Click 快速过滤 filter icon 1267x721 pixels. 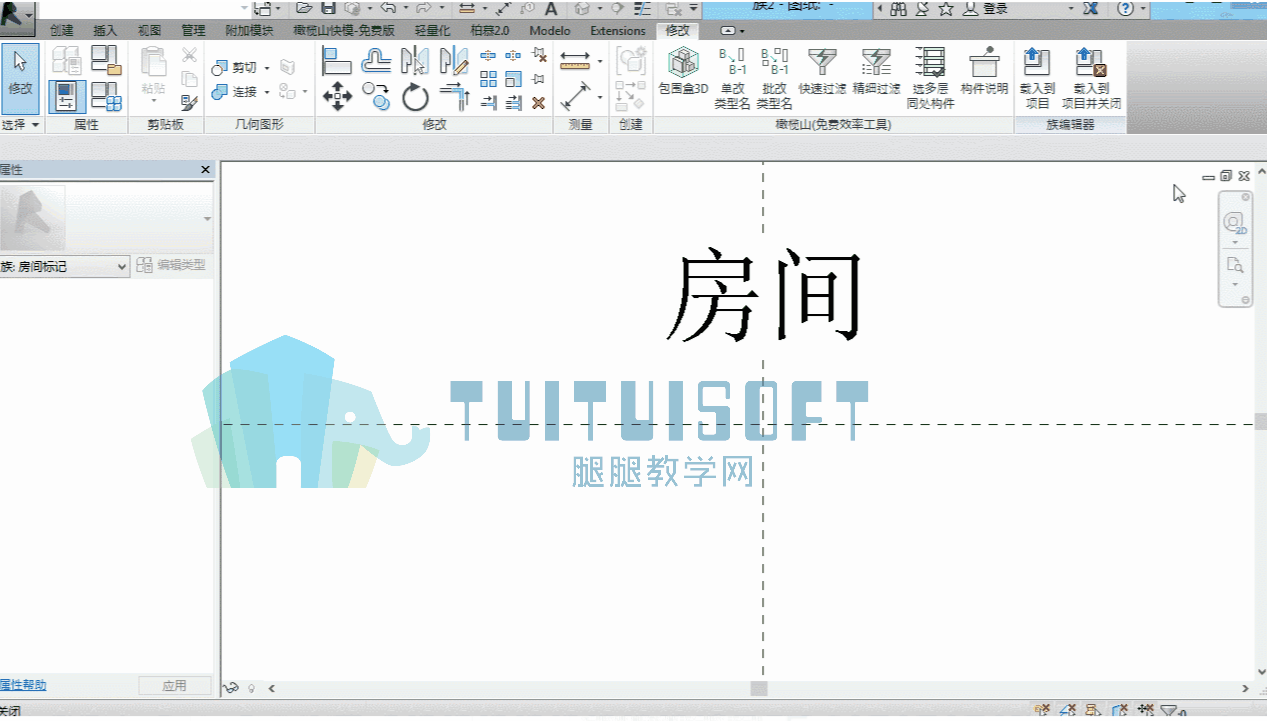[822, 71]
